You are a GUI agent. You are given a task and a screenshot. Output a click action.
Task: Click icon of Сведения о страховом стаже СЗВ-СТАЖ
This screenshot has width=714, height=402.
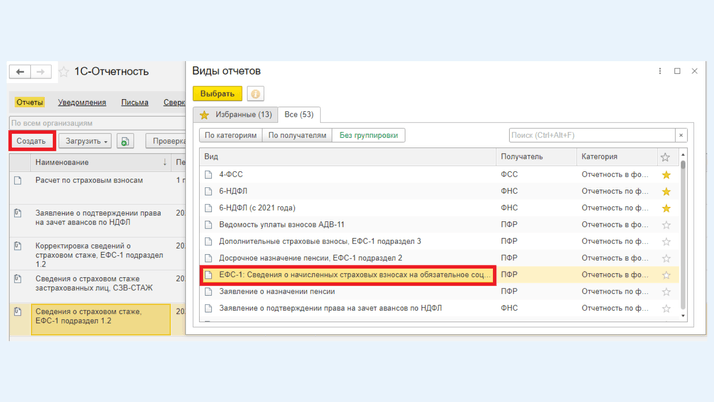[18, 279]
